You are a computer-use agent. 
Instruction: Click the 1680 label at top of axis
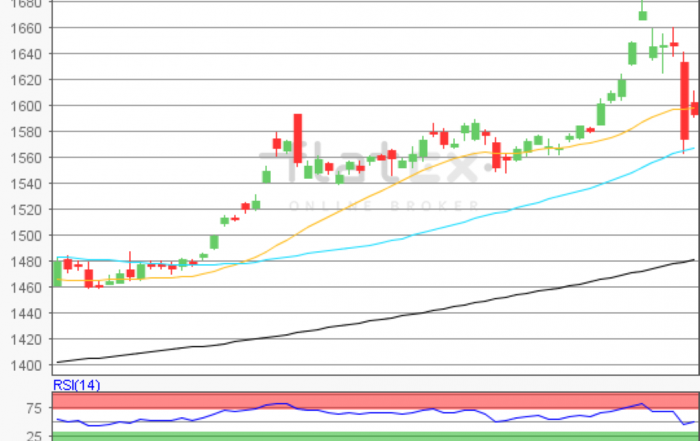[x=25, y=4]
